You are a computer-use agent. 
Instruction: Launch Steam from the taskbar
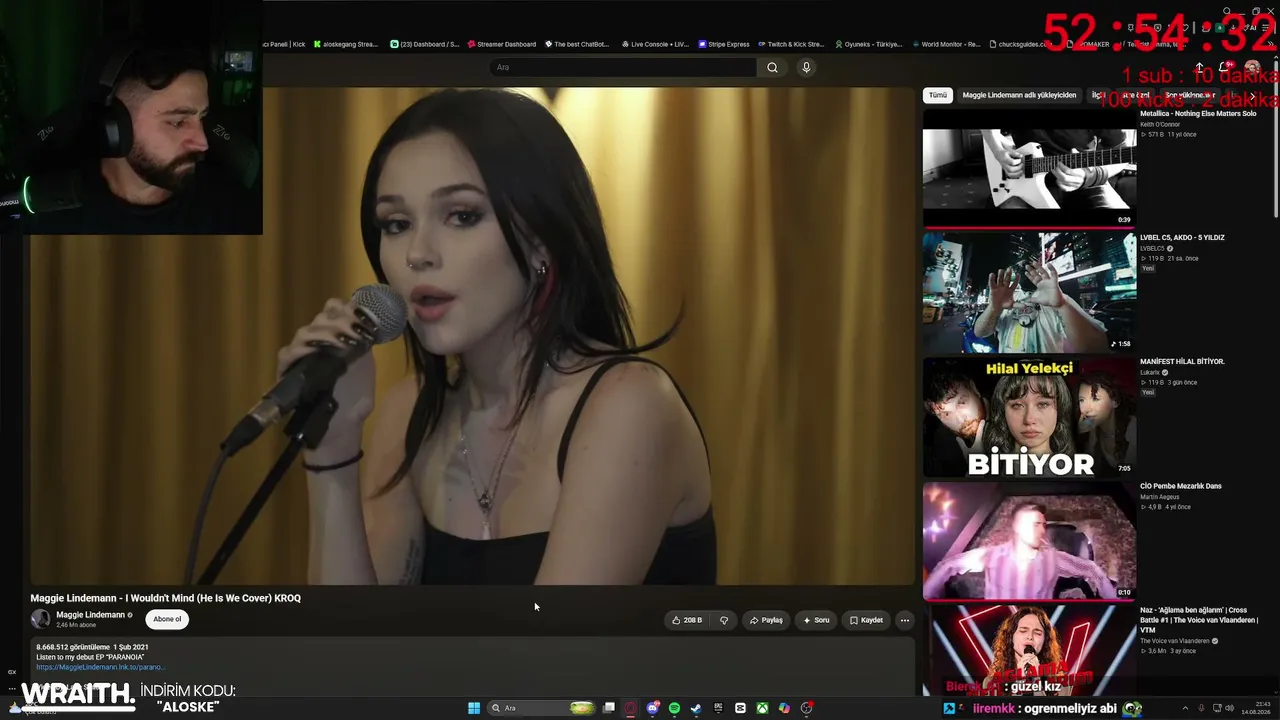point(696,708)
